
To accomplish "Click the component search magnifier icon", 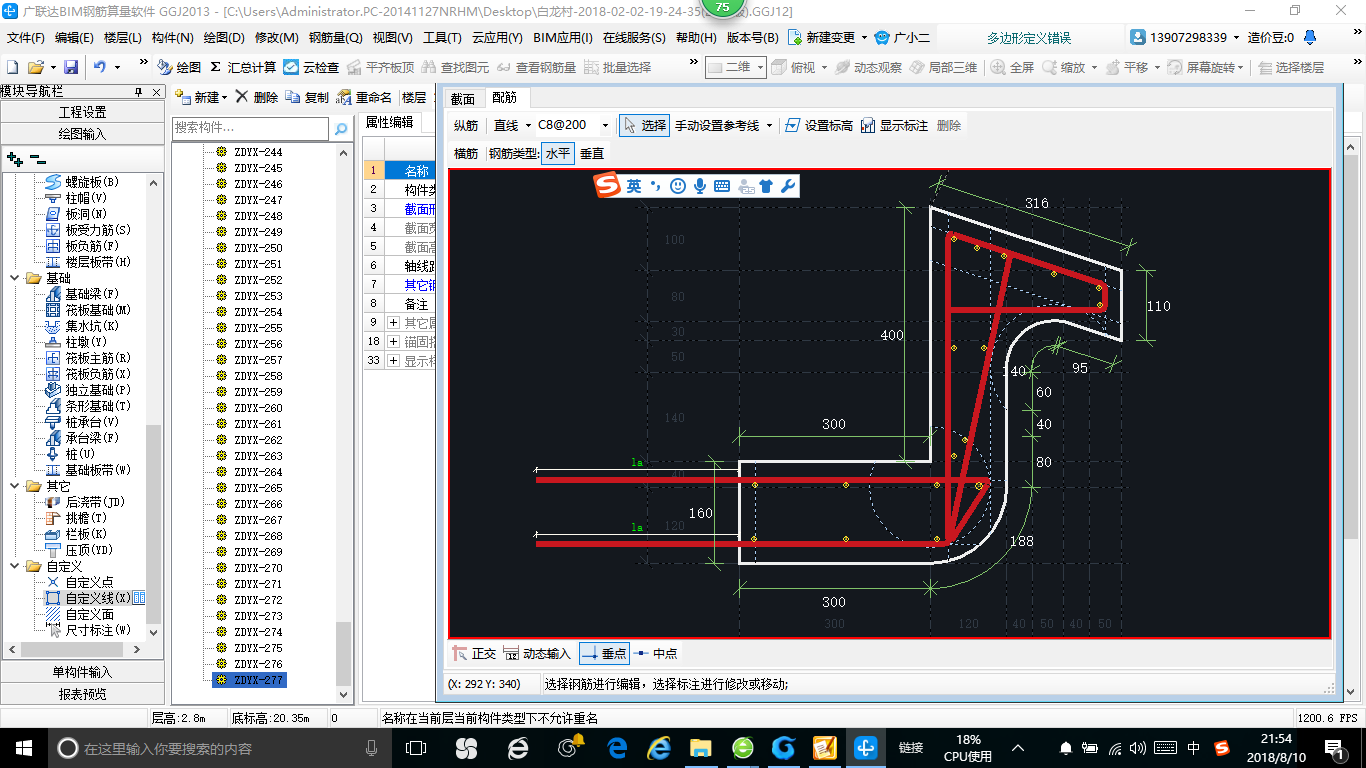I will pos(341,128).
